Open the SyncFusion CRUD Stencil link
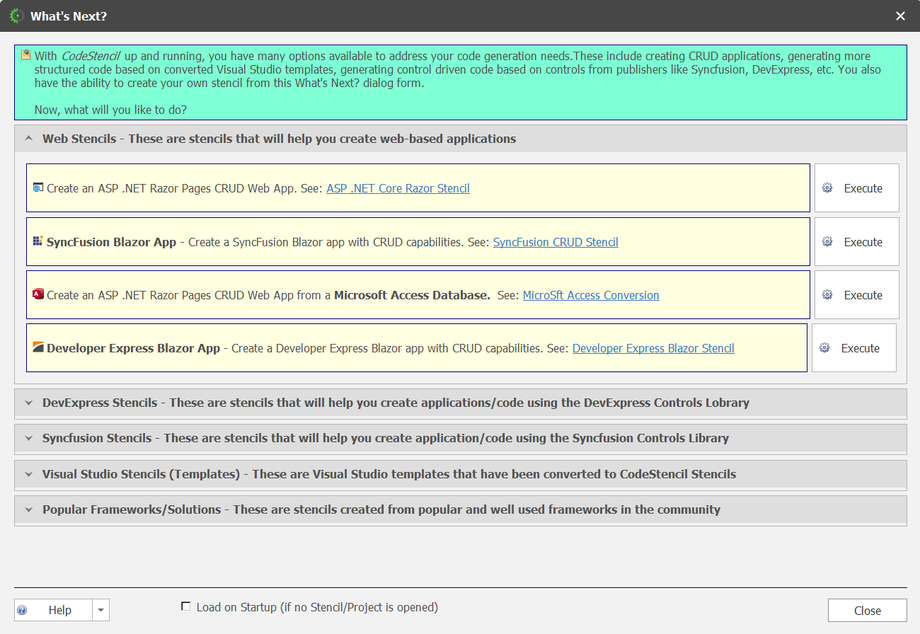 [555, 242]
